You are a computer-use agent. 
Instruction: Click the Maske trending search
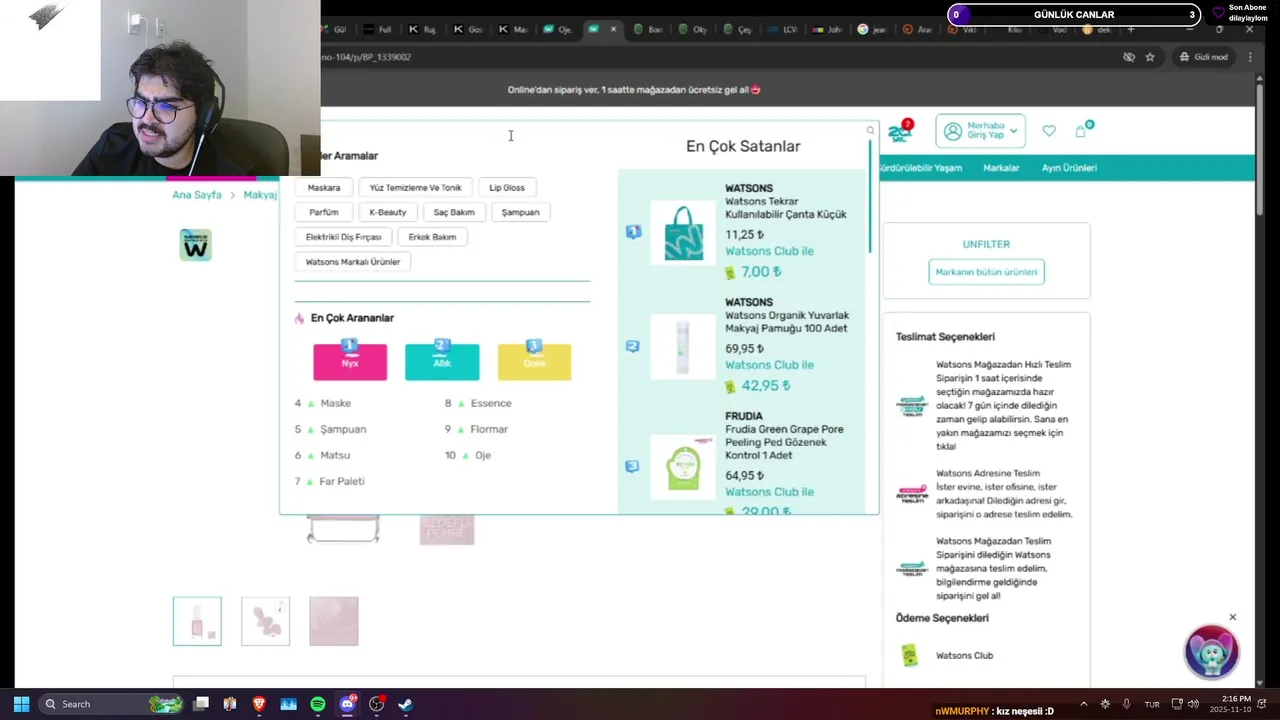click(335, 403)
